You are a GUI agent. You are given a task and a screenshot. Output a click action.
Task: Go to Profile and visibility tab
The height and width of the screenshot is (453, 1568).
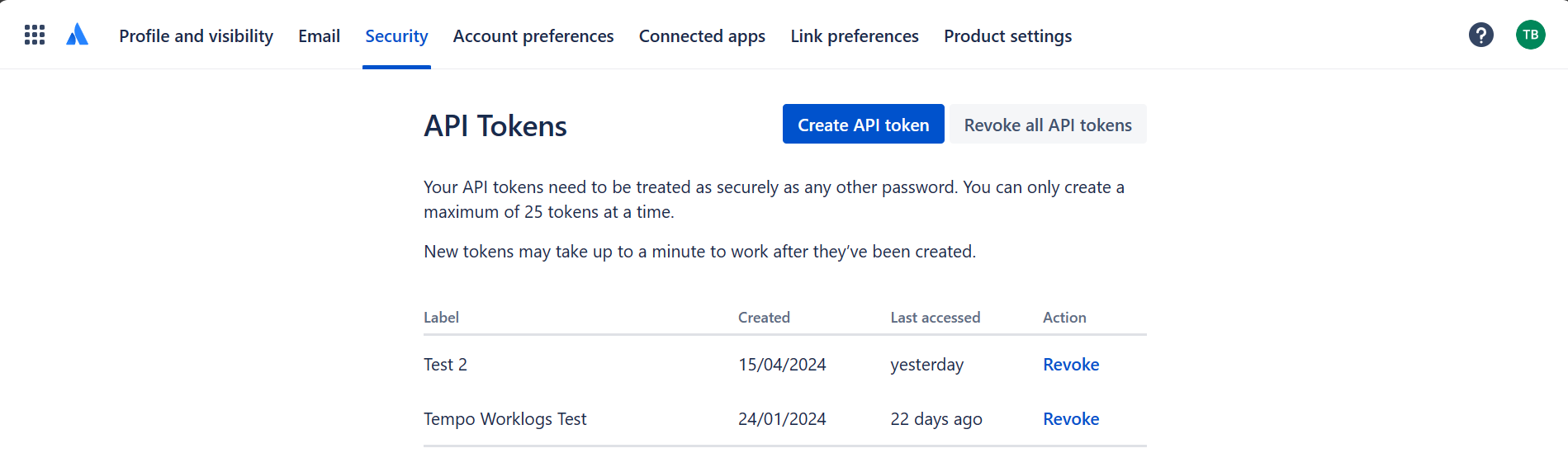coord(196,36)
